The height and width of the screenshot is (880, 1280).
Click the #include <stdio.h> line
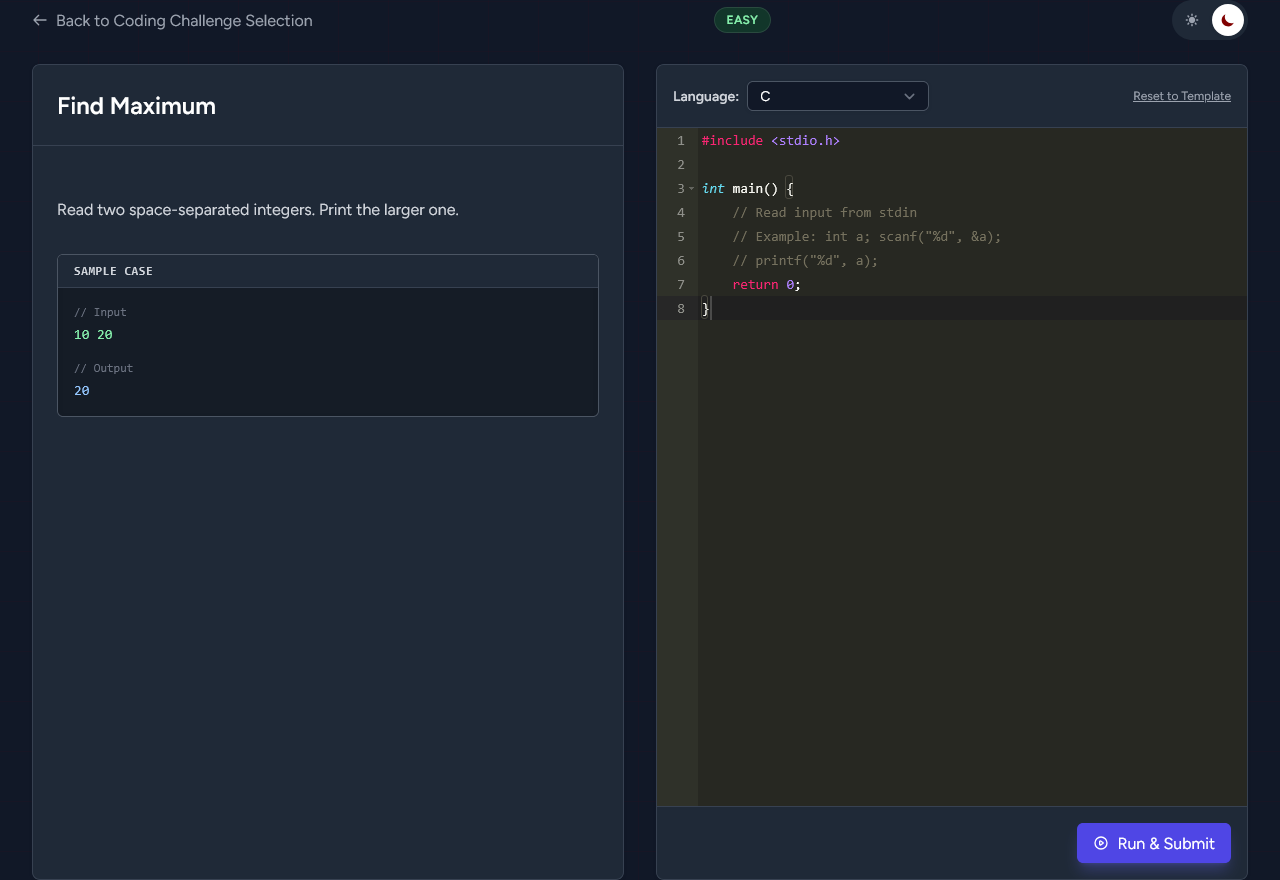click(x=771, y=141)
